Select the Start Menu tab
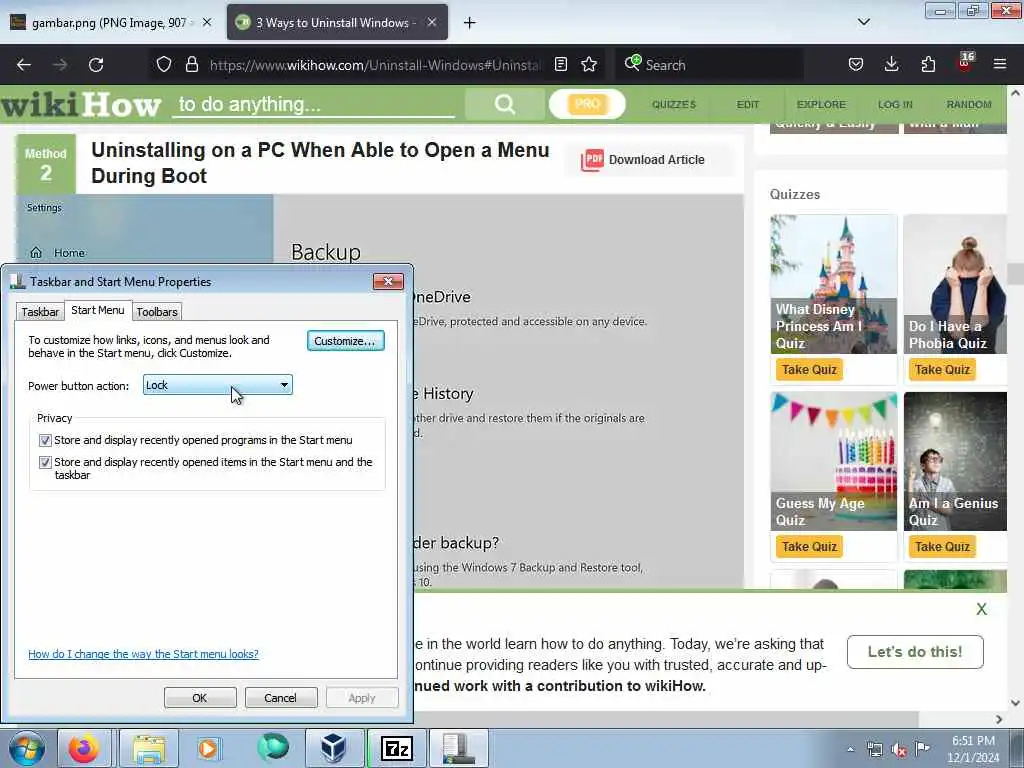 (x=98, y=310)
